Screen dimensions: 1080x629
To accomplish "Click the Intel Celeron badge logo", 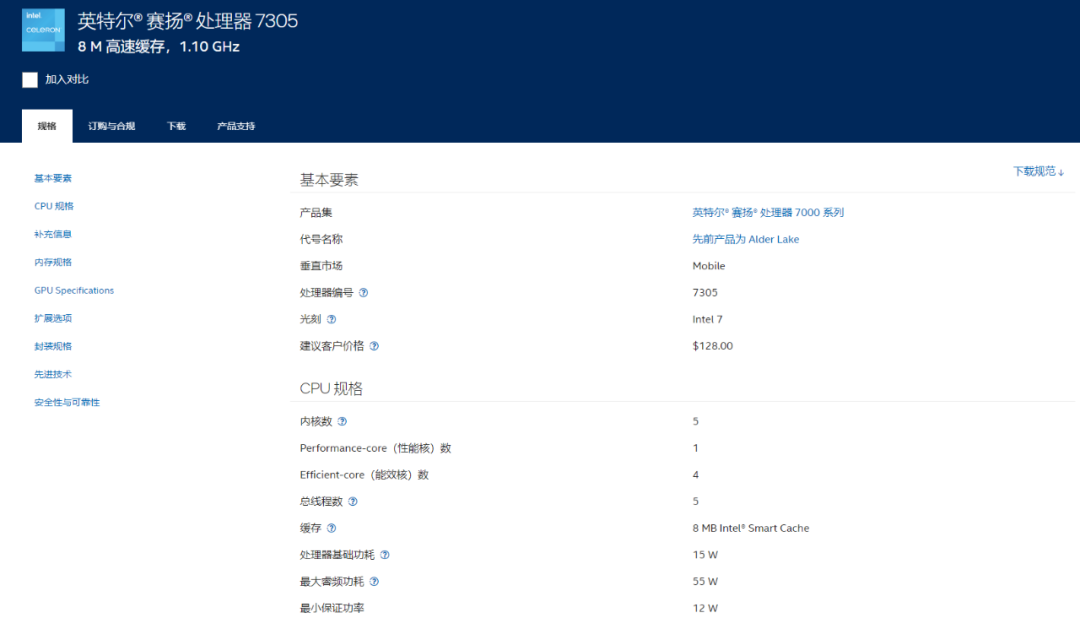I will tap(43, 30).
